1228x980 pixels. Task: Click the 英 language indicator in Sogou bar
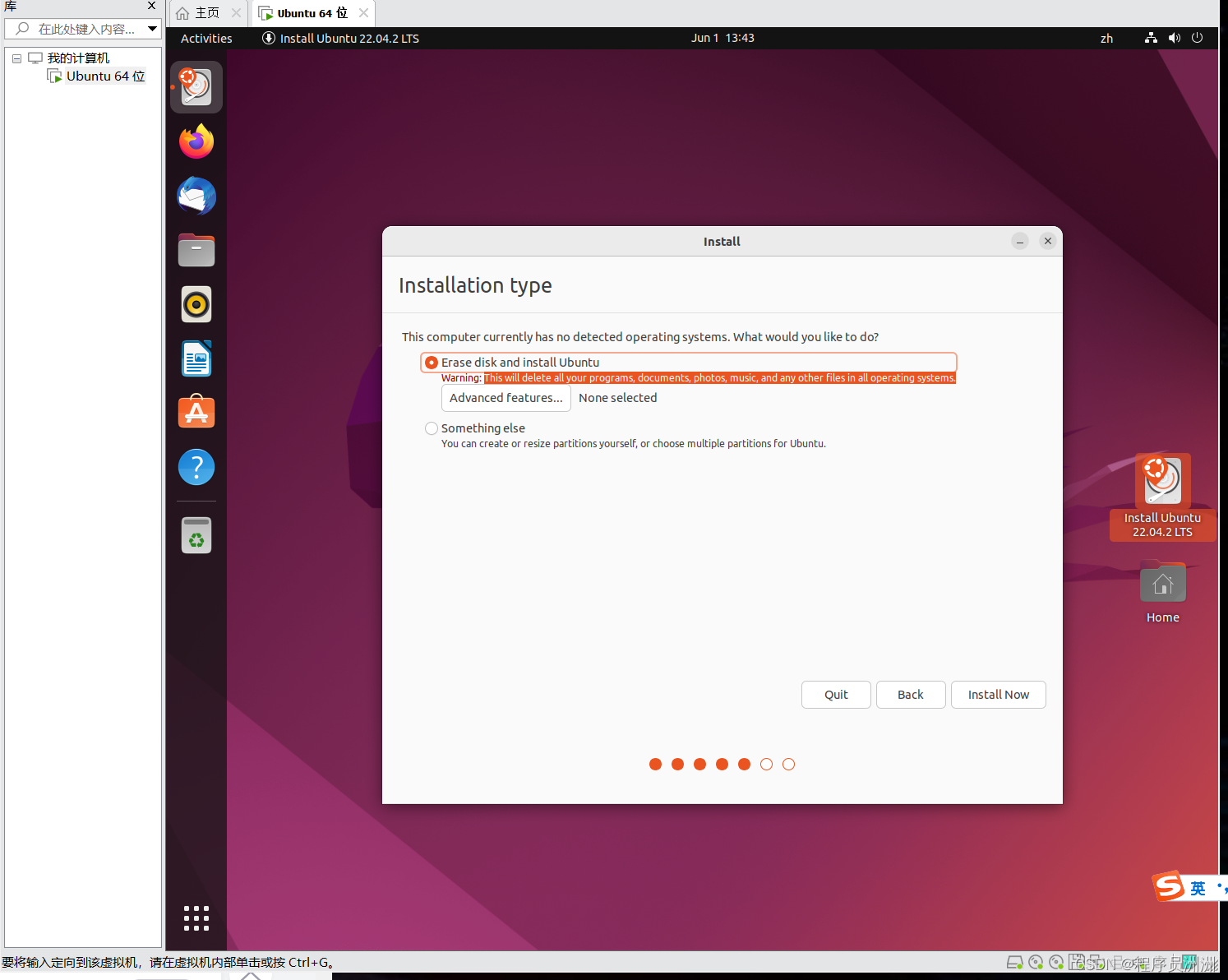coord(1198,889)
